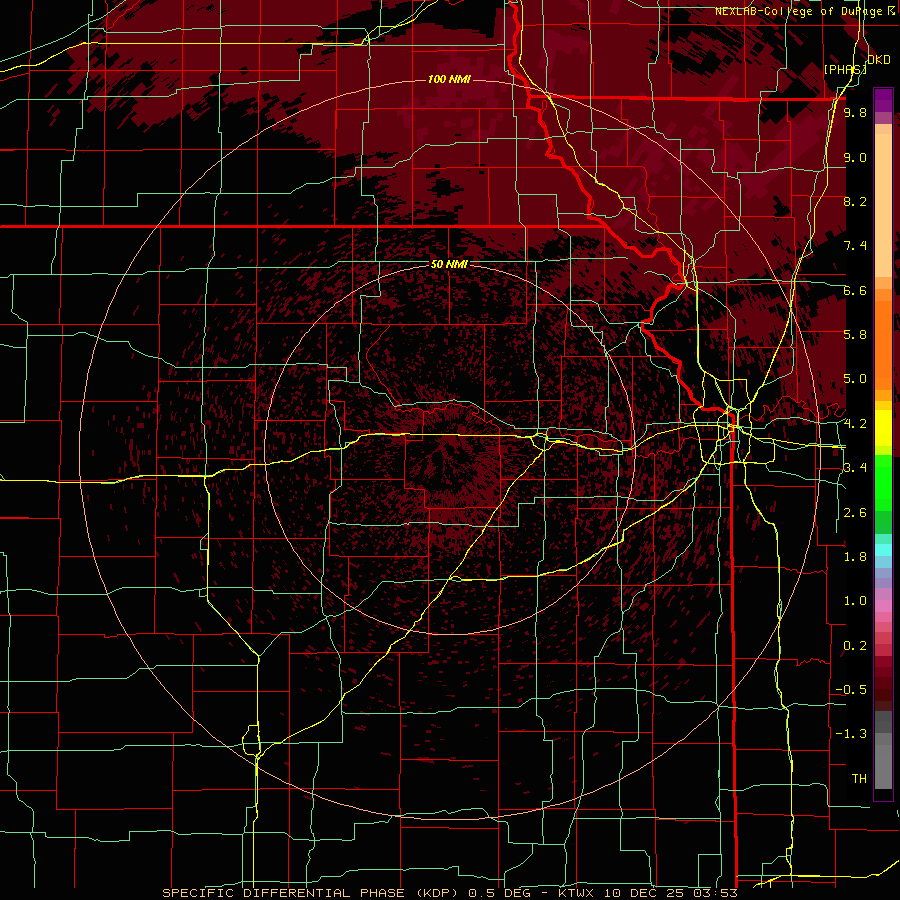Image resolution: width=900 pixels, height=900 pixels.
Task: Pick the bright green color bar segment
Action: 883,488
